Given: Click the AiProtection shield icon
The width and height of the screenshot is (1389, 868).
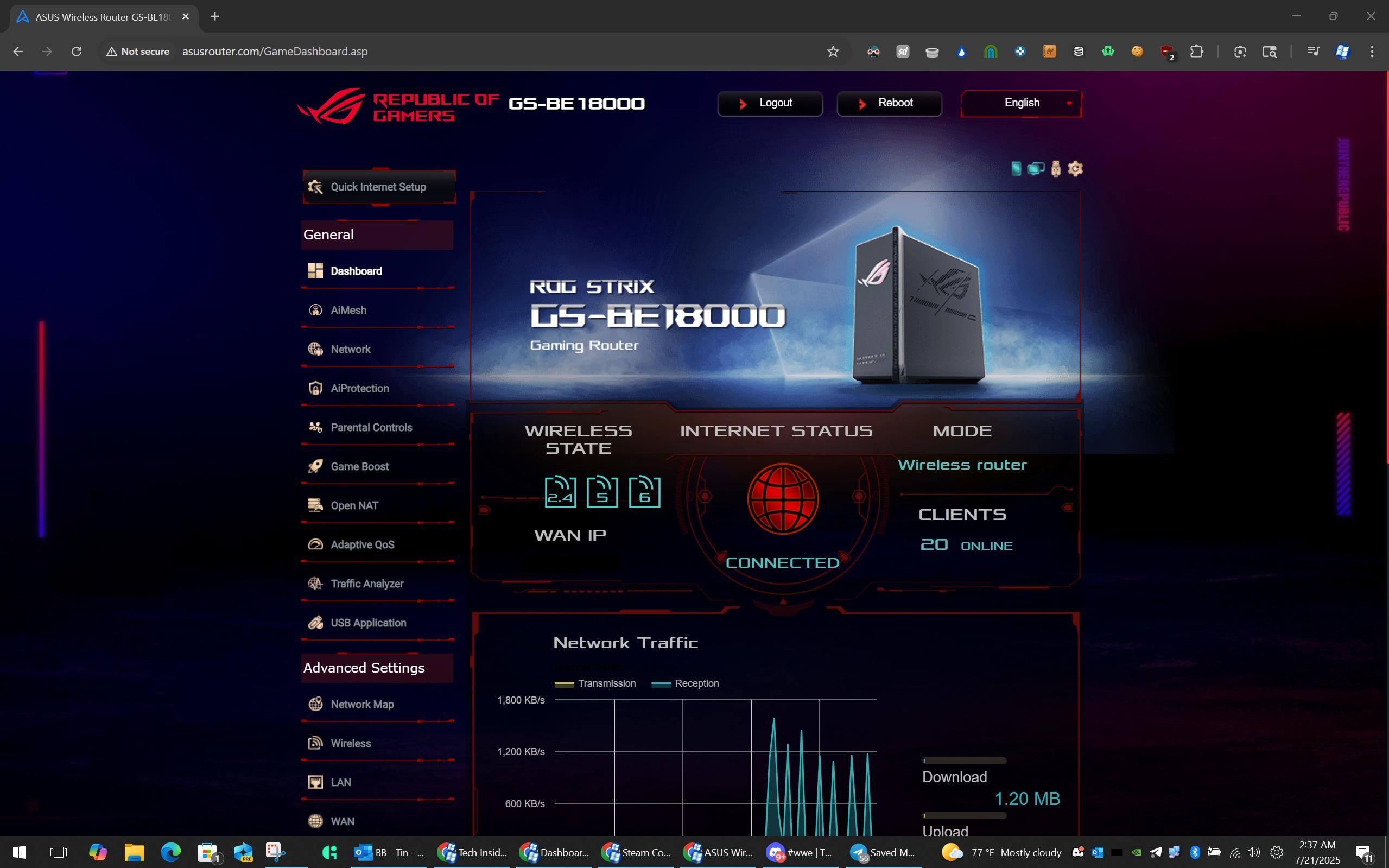Looking at the screenshot, I should 315,388.
